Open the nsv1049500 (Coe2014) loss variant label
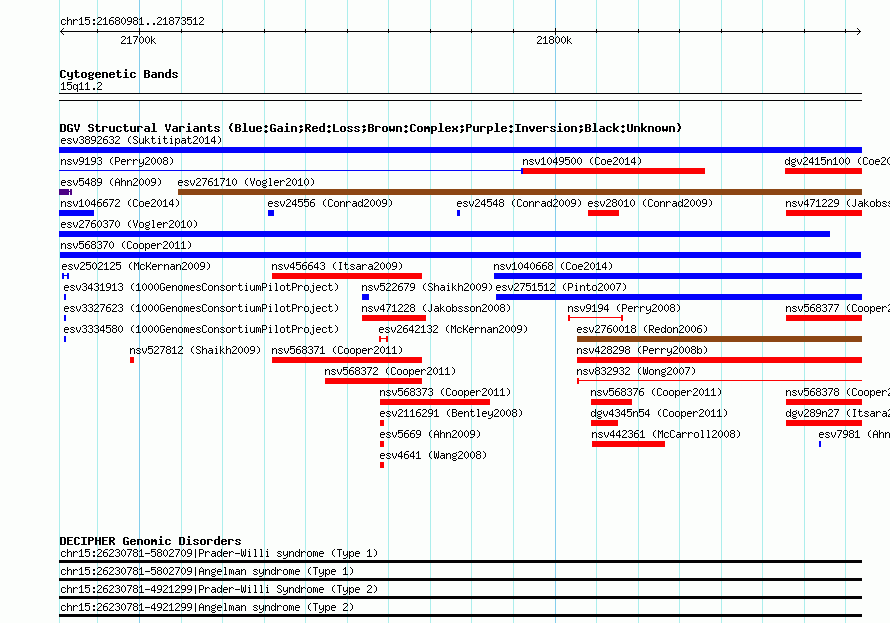The image size is (890, 623). [x=582, y=161]
